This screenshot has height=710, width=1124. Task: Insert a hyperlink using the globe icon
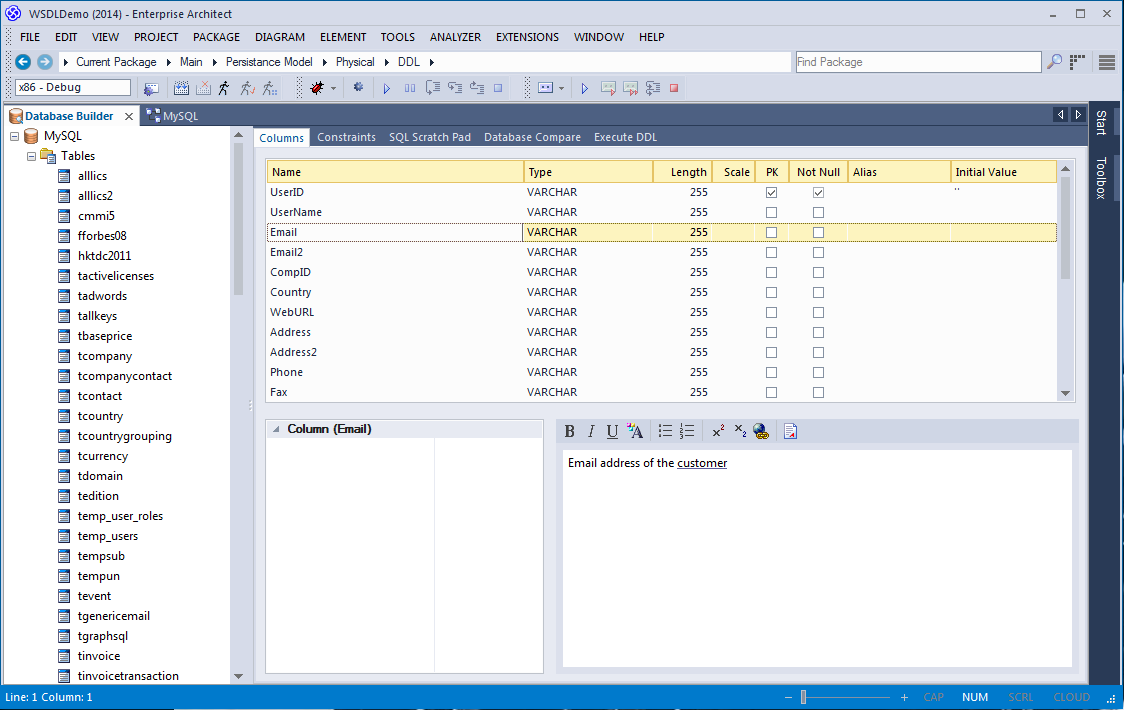tap(761, 431)
